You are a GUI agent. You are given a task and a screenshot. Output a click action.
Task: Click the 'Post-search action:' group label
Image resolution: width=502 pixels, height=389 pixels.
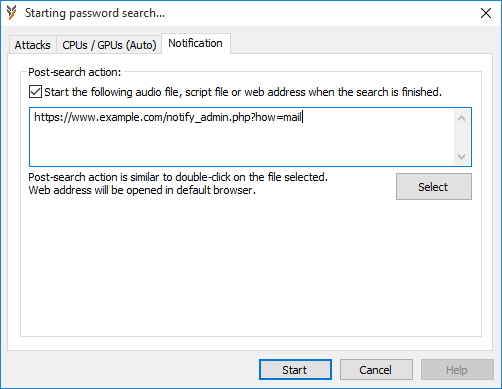tap(75, 72)
